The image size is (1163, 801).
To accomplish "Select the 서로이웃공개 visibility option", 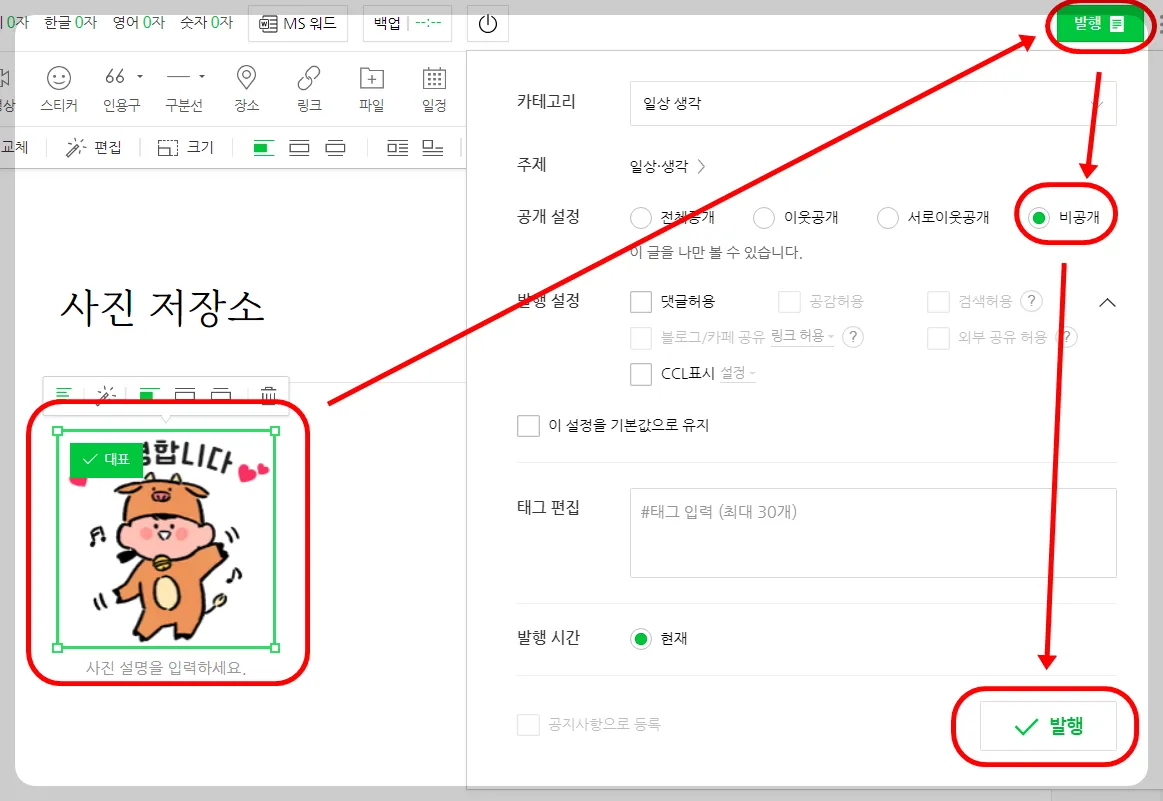I will pos(888,218).
